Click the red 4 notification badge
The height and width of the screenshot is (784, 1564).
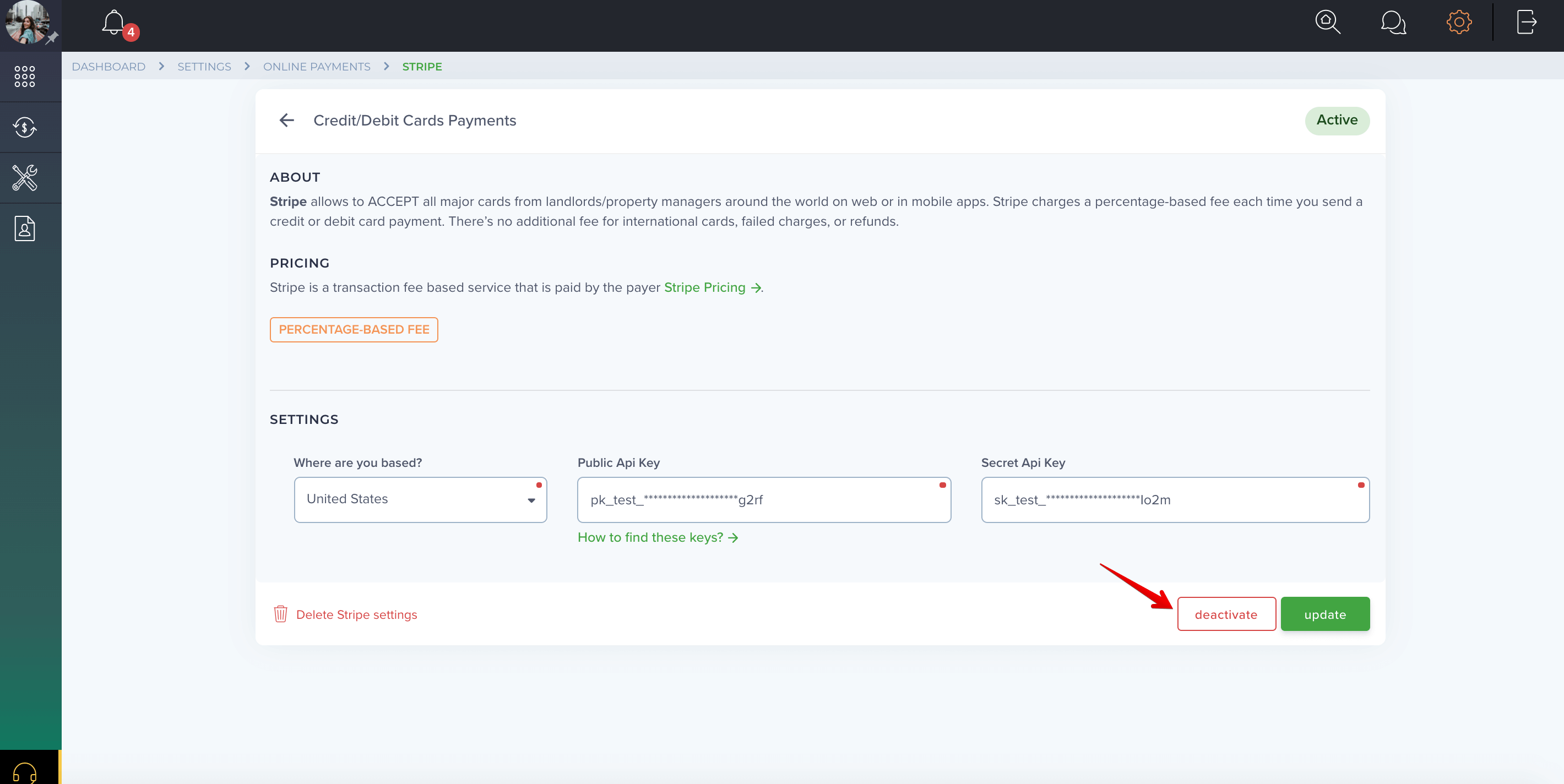coord(131,32)
